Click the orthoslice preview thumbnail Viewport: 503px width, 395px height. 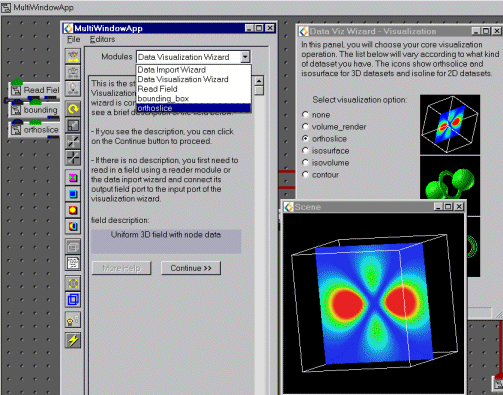(450, 125)
